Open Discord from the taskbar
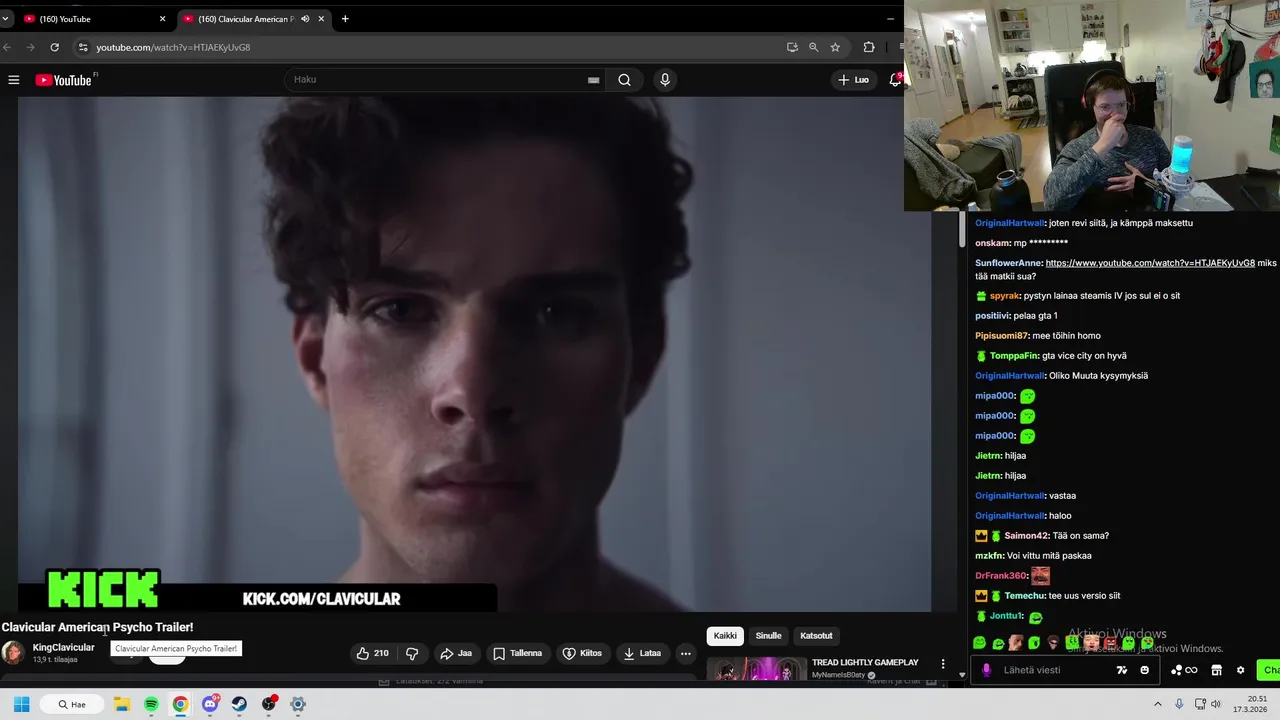The image size is (1280, 720). tap(210, 704)
